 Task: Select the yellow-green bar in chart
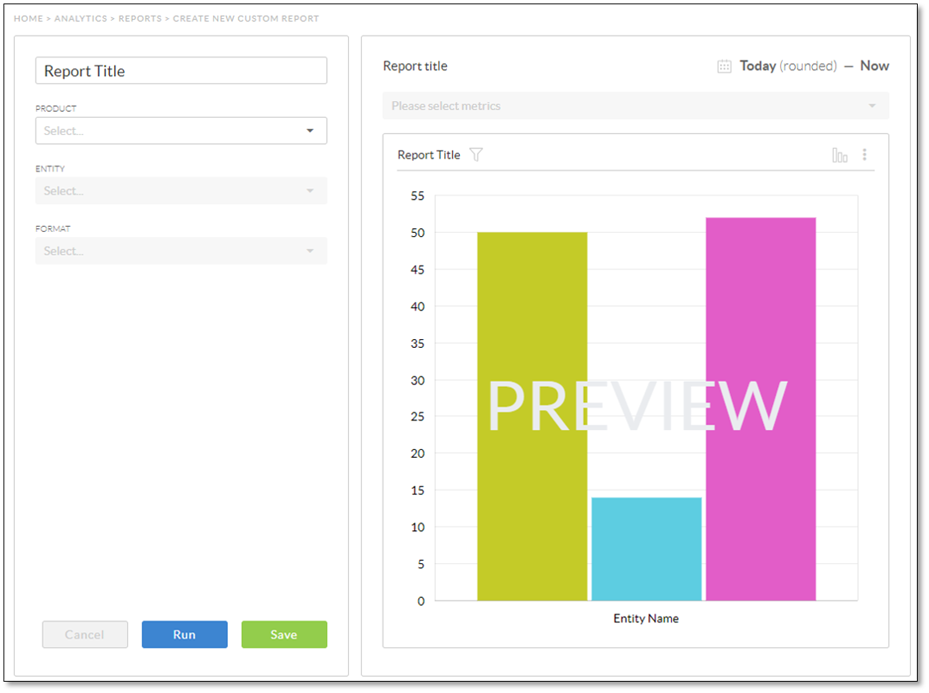(x=532, y=416)
